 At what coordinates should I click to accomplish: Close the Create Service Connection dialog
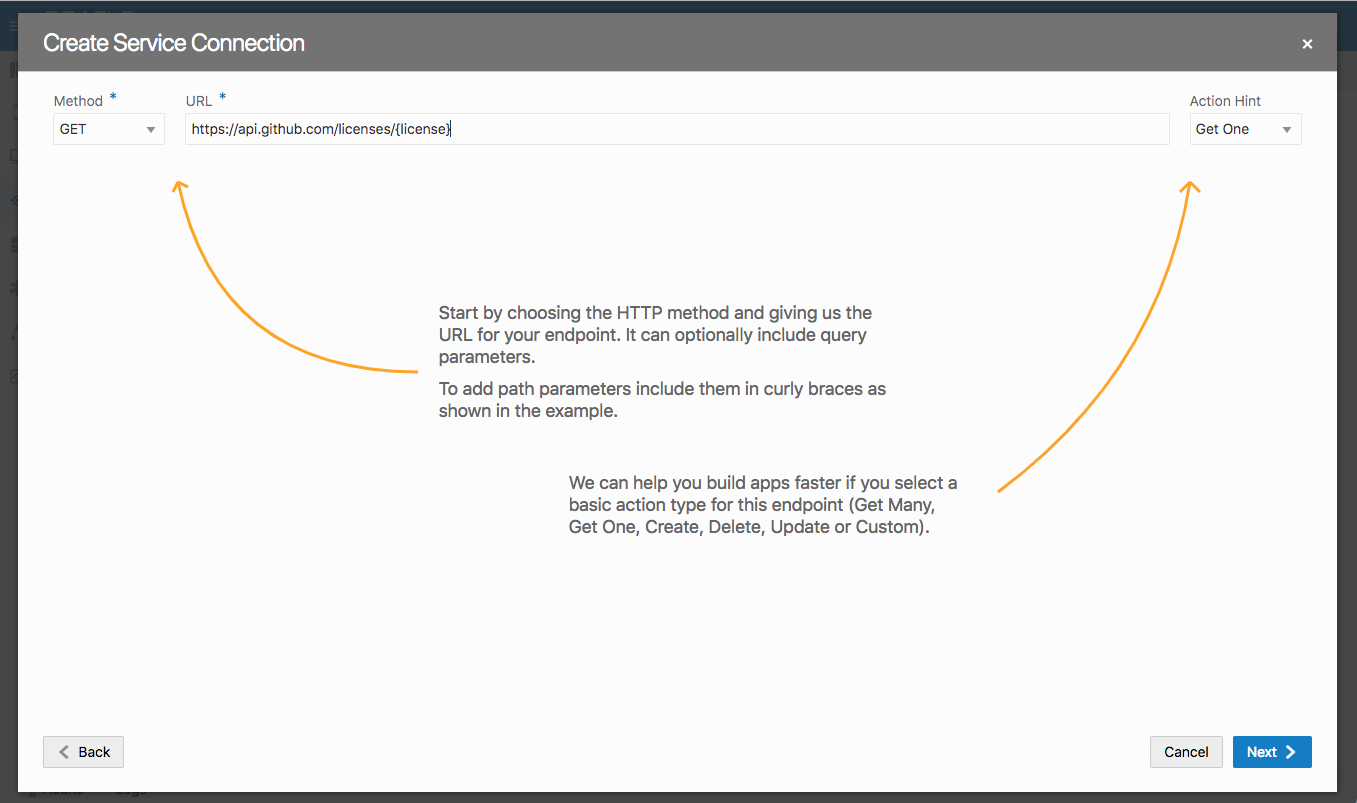pos(1307,43)
